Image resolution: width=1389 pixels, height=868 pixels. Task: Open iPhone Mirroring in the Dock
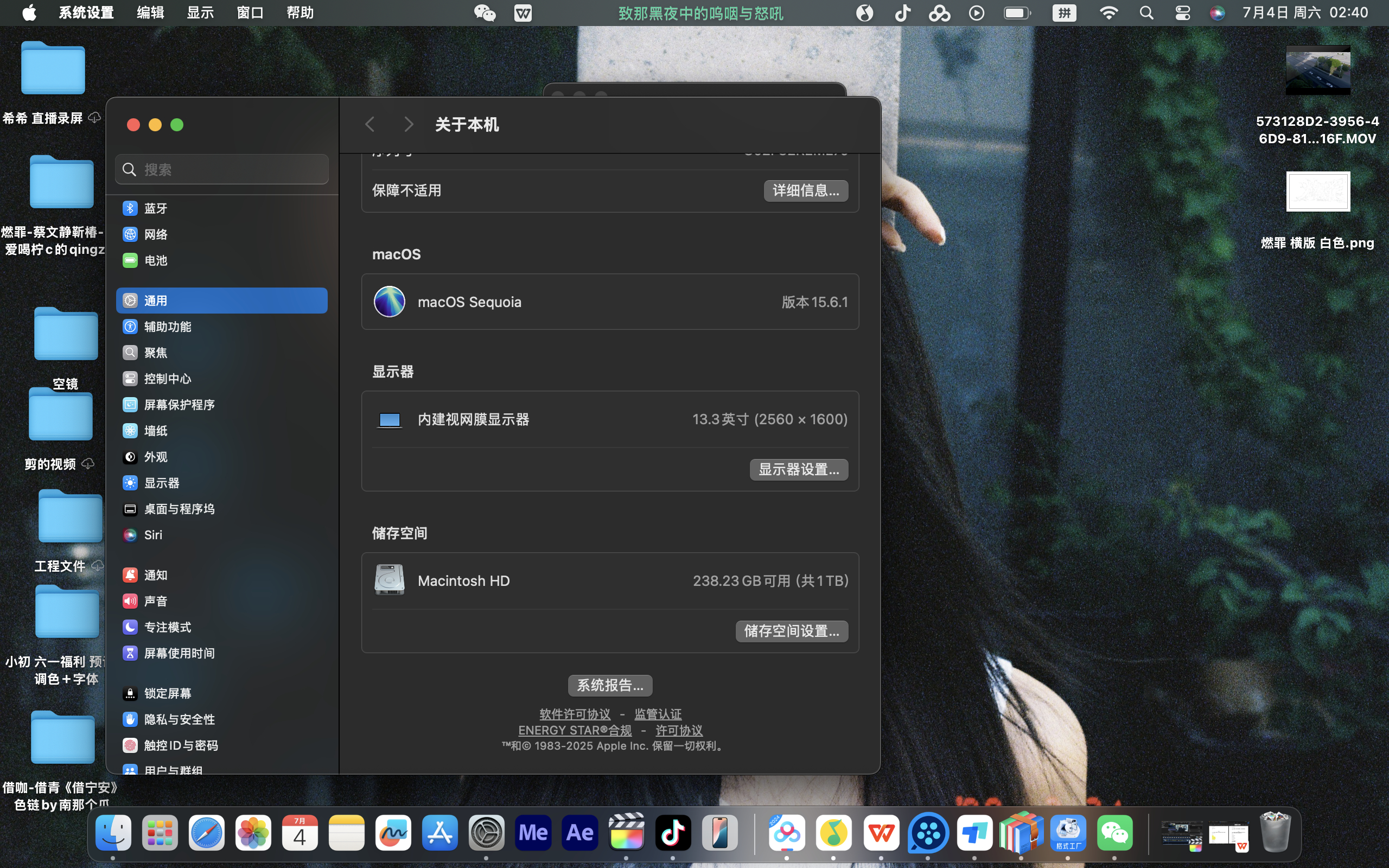pyautogui.click(x=720, y=832)
